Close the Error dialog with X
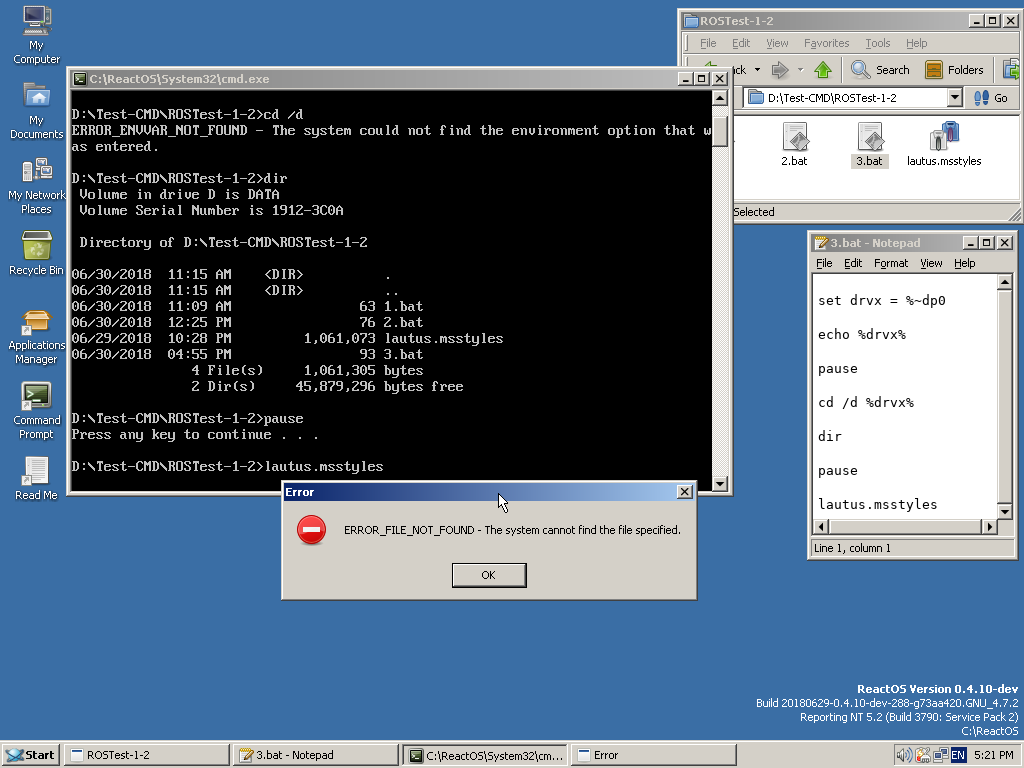The image size is (1024, 768). pyautogui.click(x=684, y=492)
